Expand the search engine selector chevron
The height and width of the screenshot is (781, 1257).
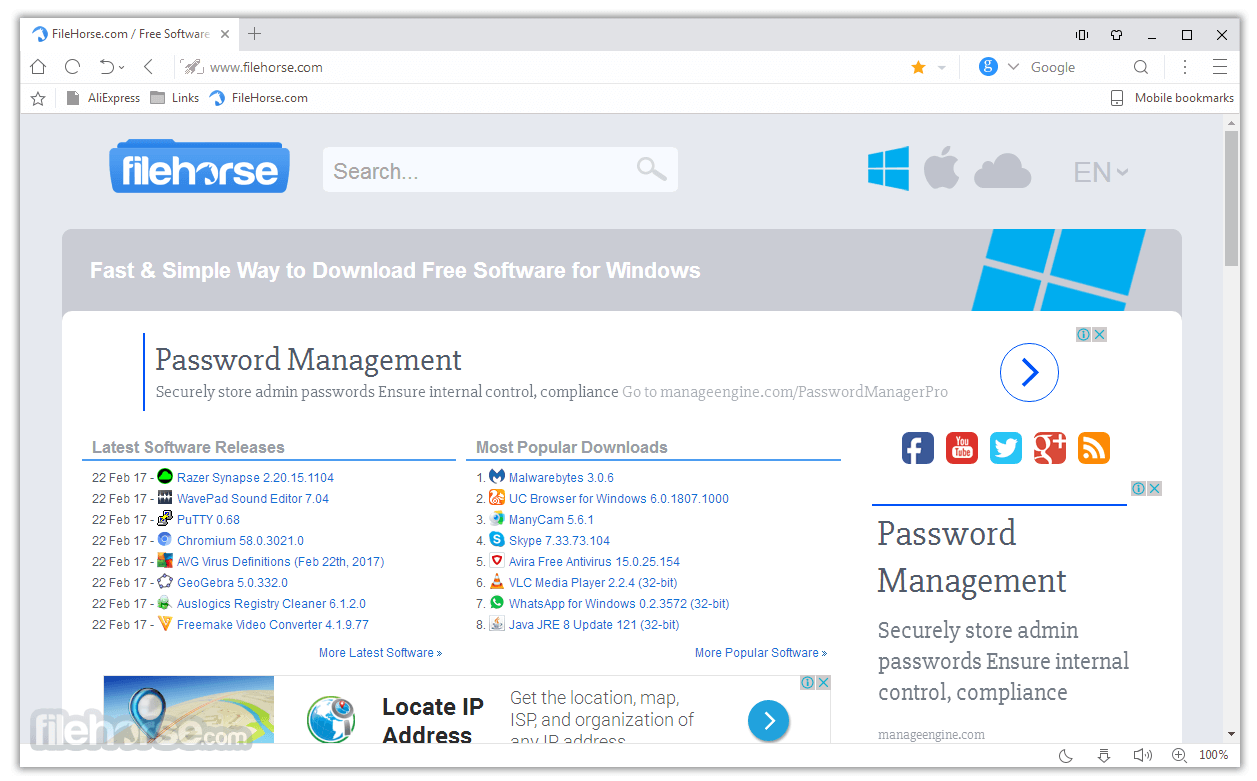1013,67
